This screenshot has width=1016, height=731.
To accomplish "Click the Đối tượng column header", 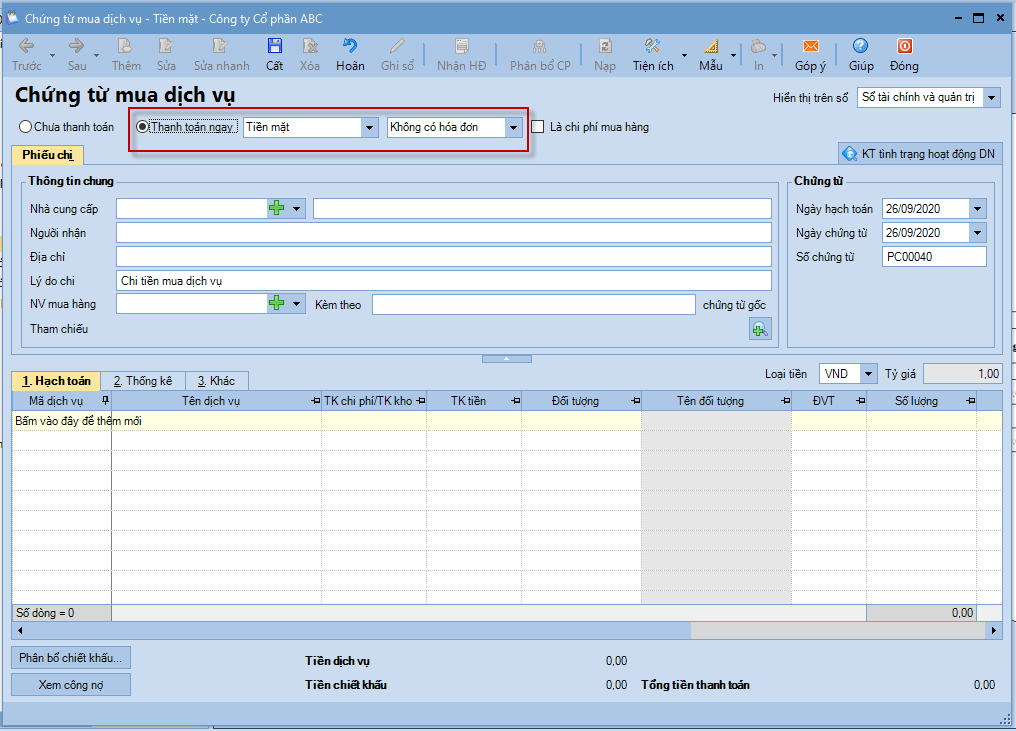I will (x=581, y=401).
